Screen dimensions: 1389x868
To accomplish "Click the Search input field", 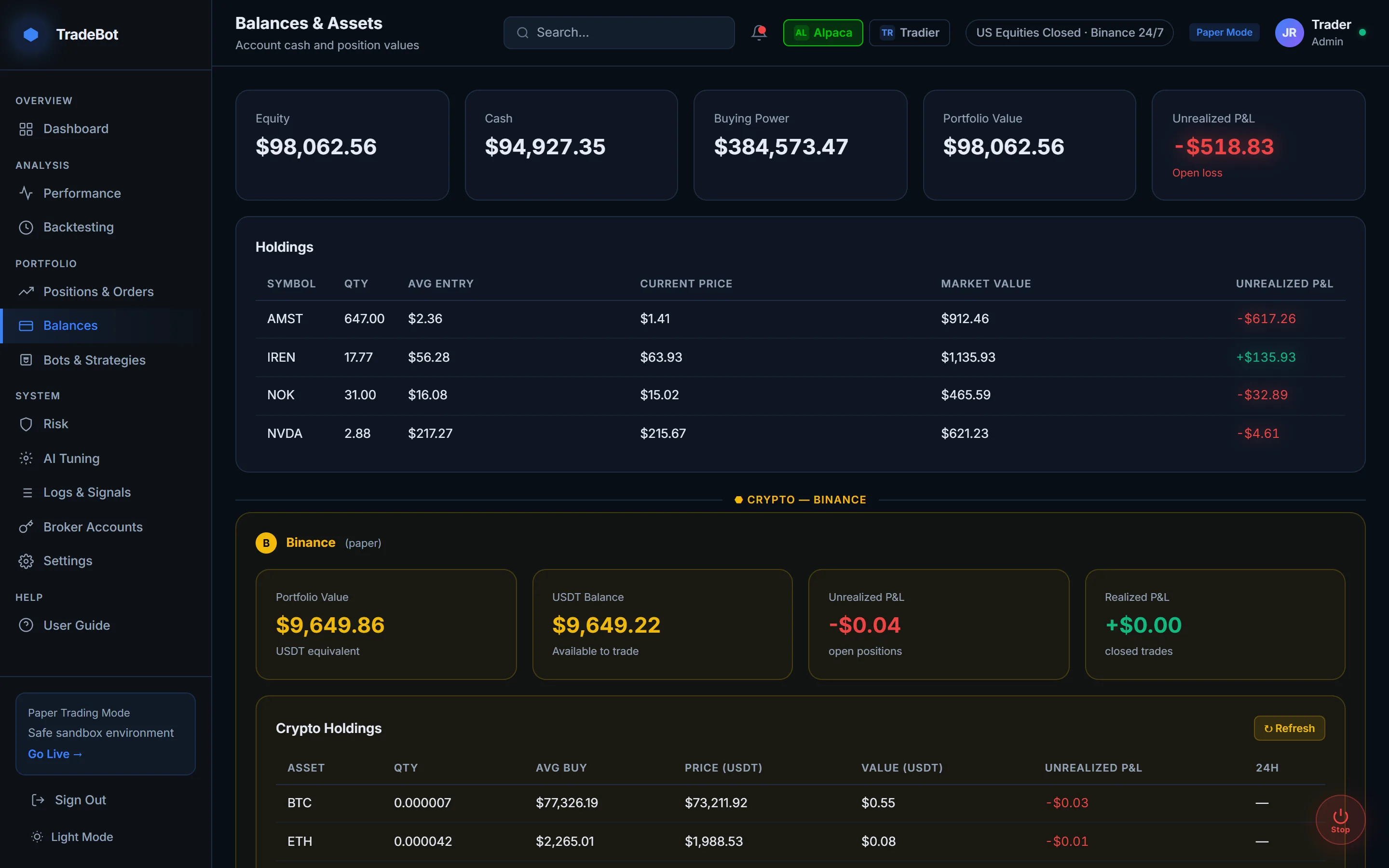I will (619, 33).
